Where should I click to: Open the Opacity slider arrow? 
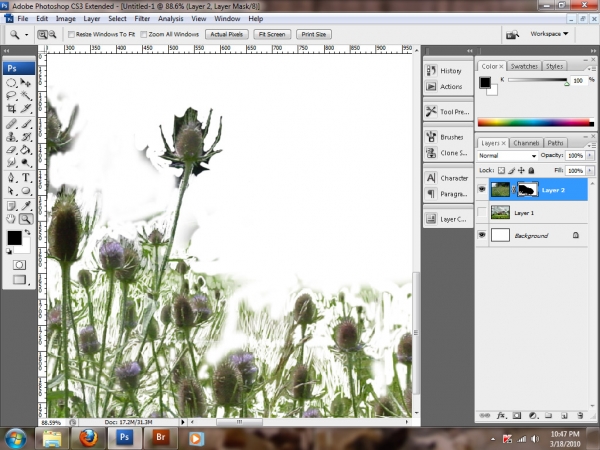590,156
